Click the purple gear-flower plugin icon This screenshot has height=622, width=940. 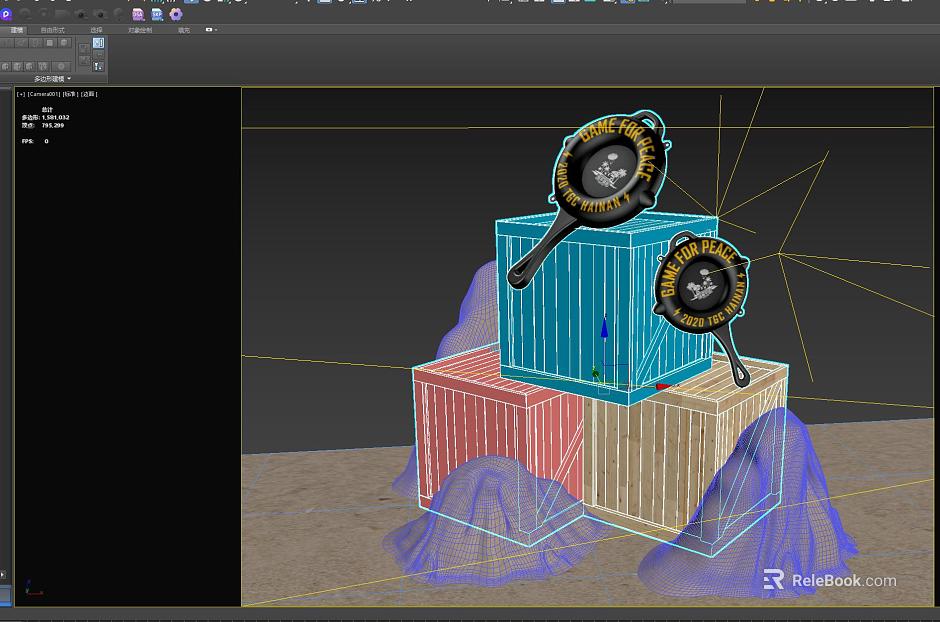176,14
